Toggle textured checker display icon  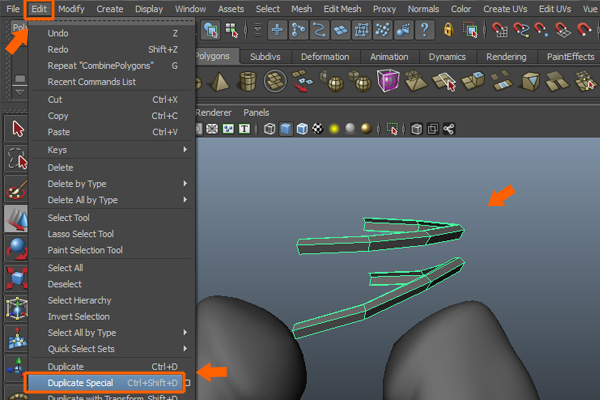tap(318, 129)
